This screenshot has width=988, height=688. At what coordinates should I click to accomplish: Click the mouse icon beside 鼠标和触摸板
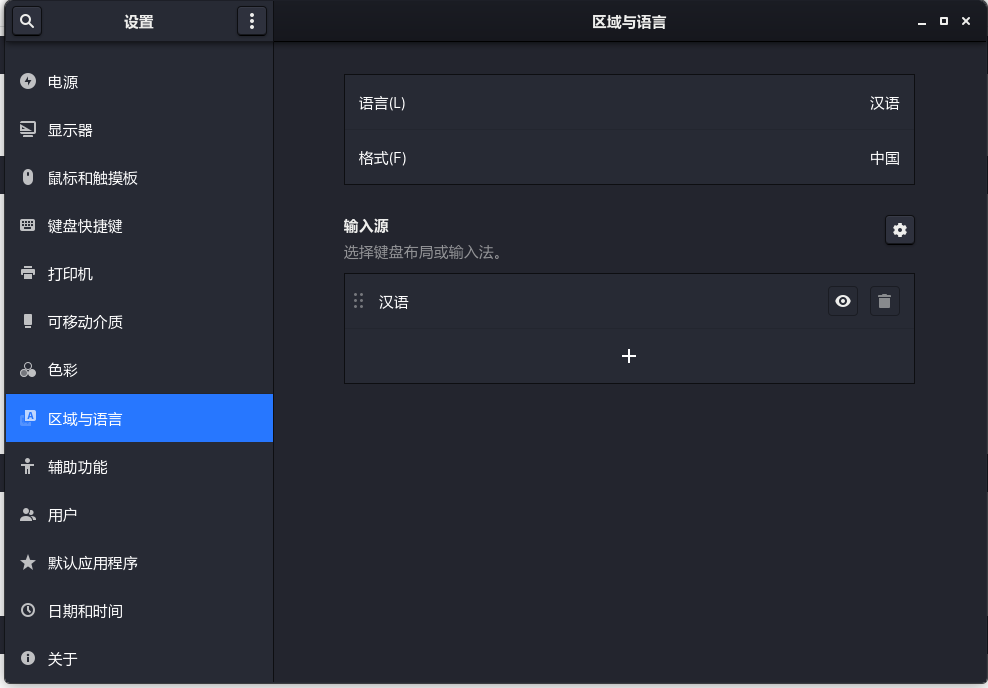pos(28,177)
